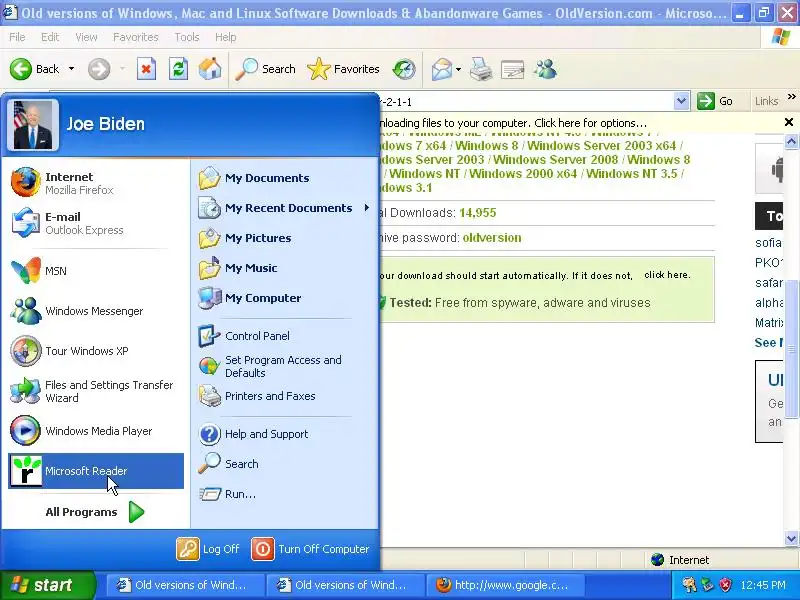Click the 'click here' download link
The image size is (800, 600).
point(667,275)
